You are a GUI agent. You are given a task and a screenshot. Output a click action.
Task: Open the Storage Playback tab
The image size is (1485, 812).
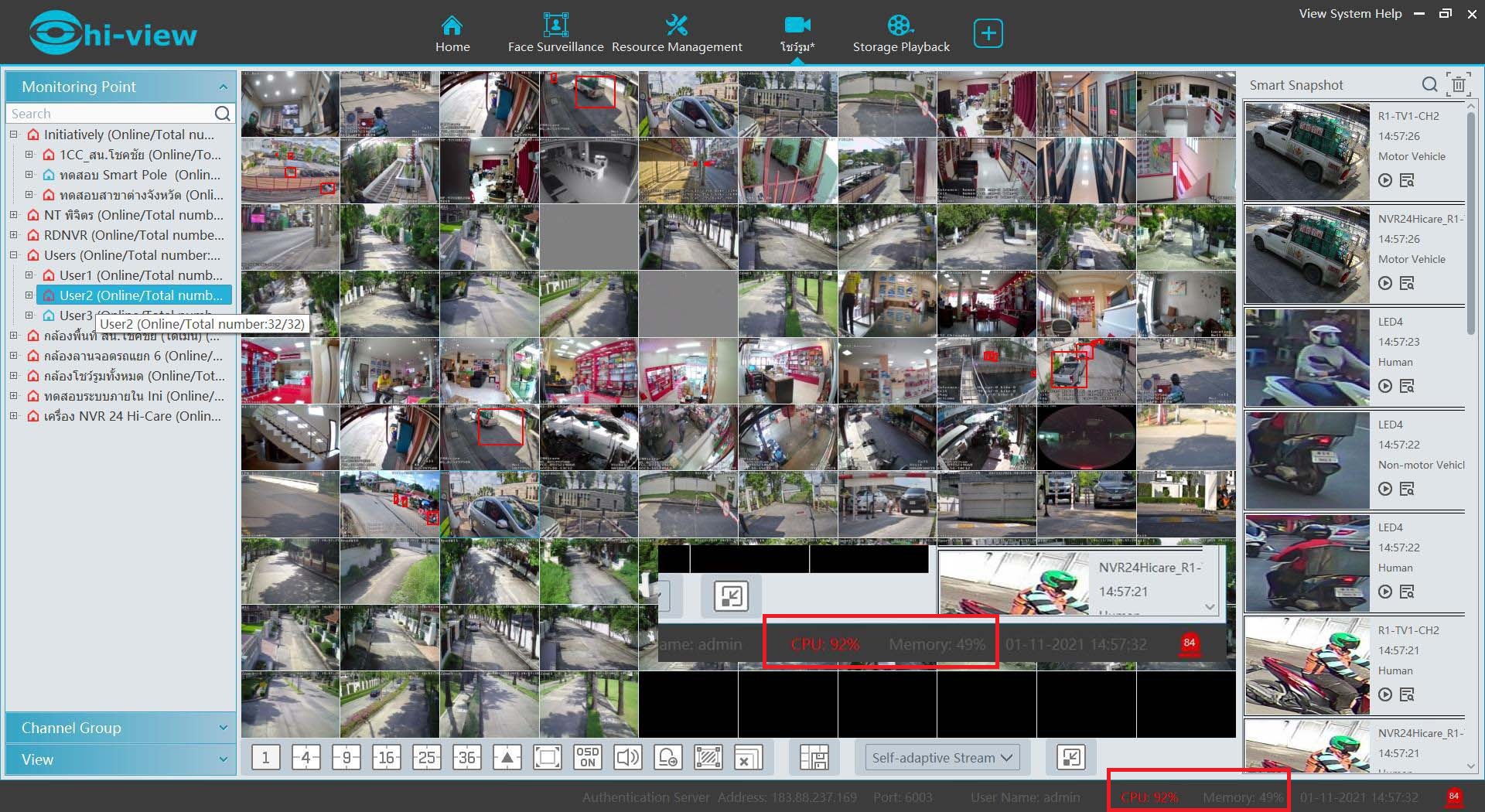pos(900,35)
